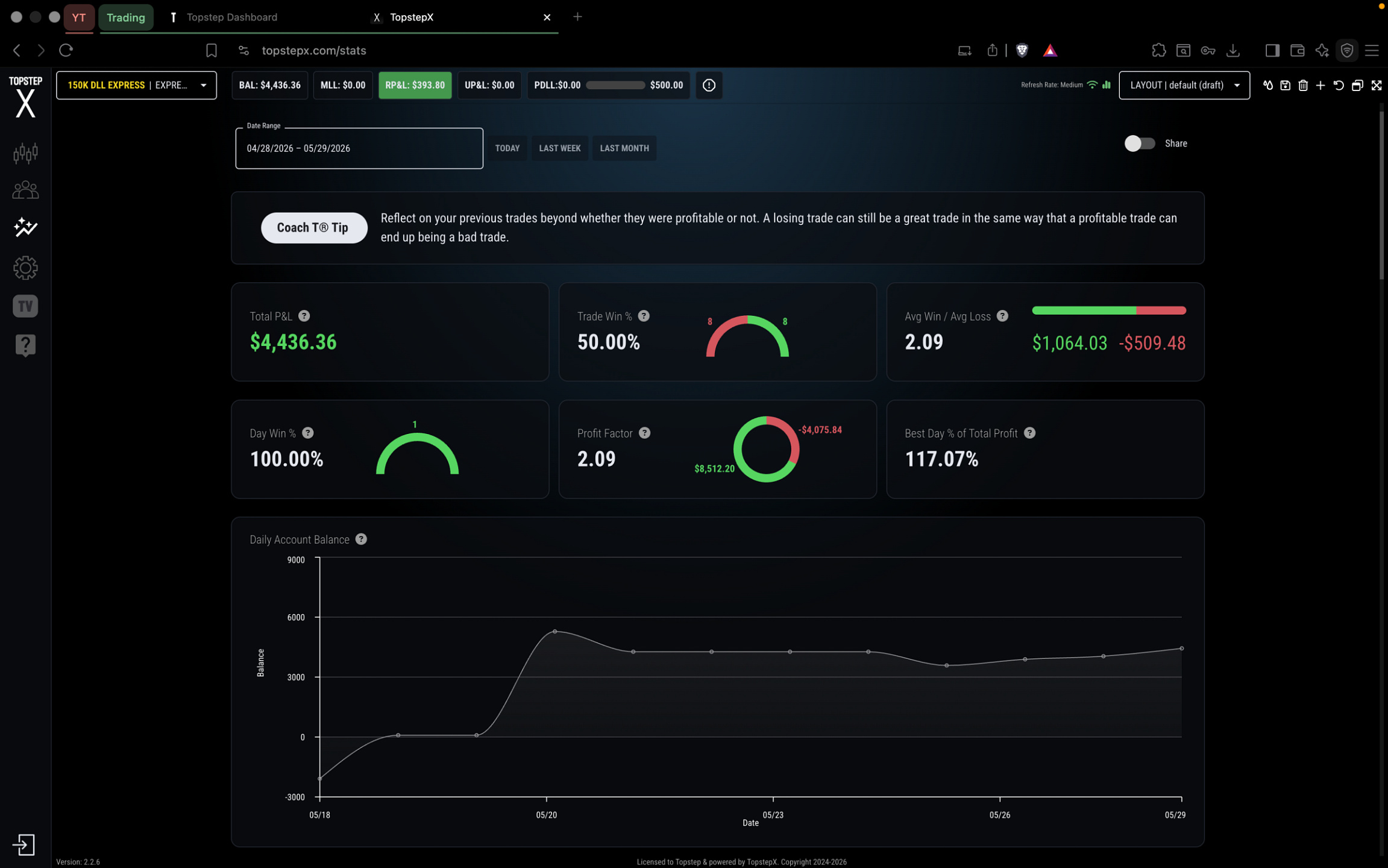The width and height of the screenshot is (1388, 868).
Task: Open the trading chart view in sidebar
Action: point(25,153)
